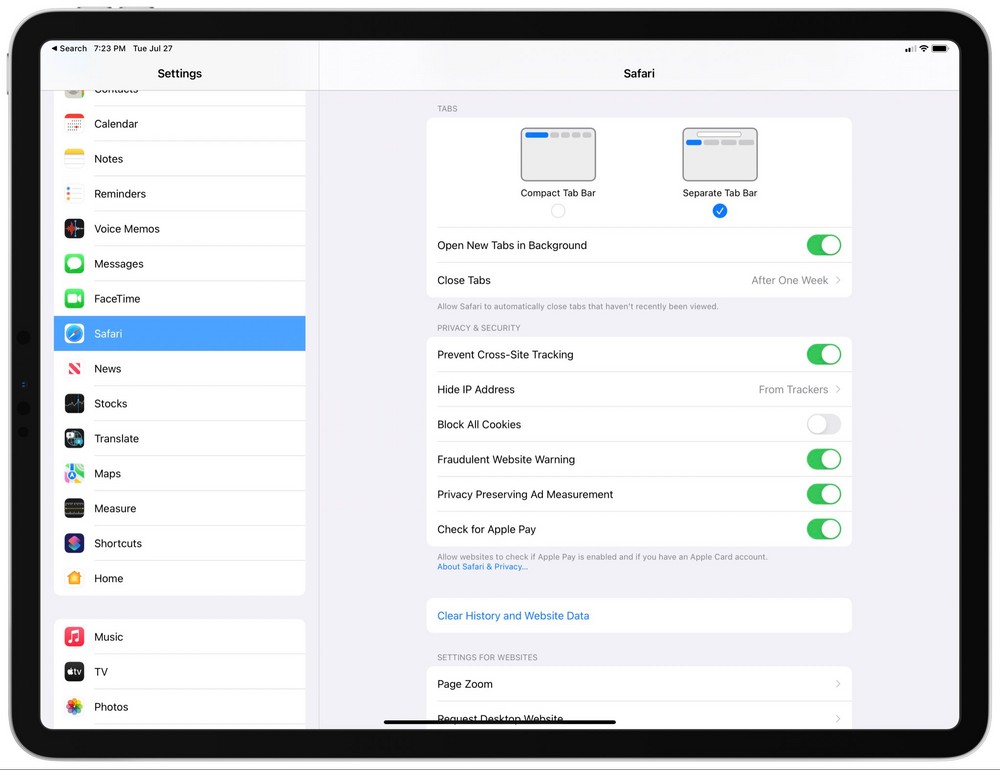Tap the Shortcuts app icon
Image resolution: width=1000 pixels, height=770 pixels.
[x=75, y=544]
